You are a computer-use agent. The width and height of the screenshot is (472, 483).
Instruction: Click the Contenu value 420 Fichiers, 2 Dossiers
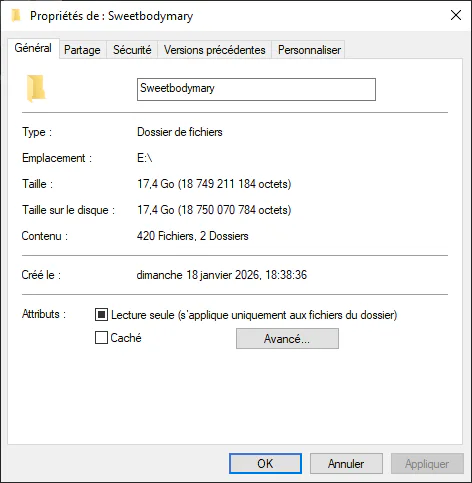(193, 236)
